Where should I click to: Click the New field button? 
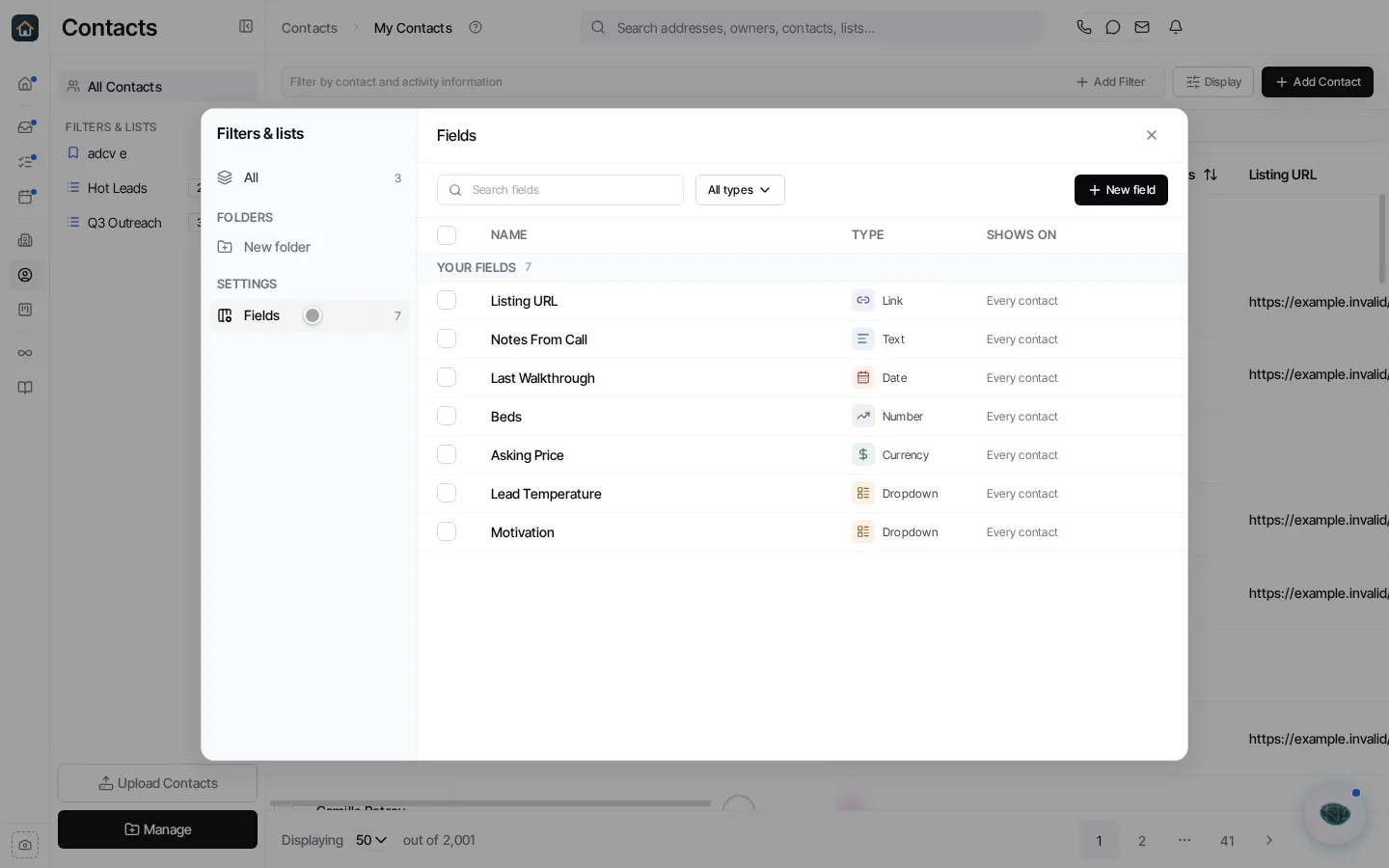pos(1121,190)
